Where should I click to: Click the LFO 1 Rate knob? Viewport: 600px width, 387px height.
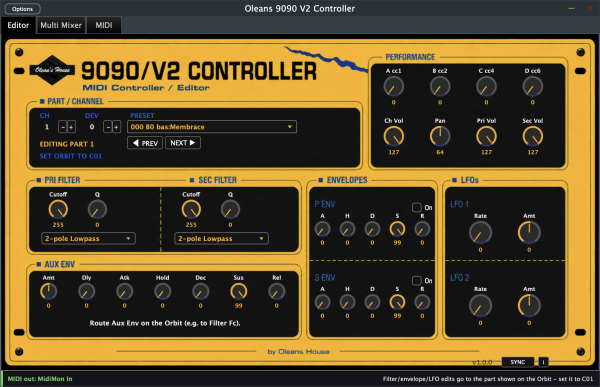(x=480, y=233)
